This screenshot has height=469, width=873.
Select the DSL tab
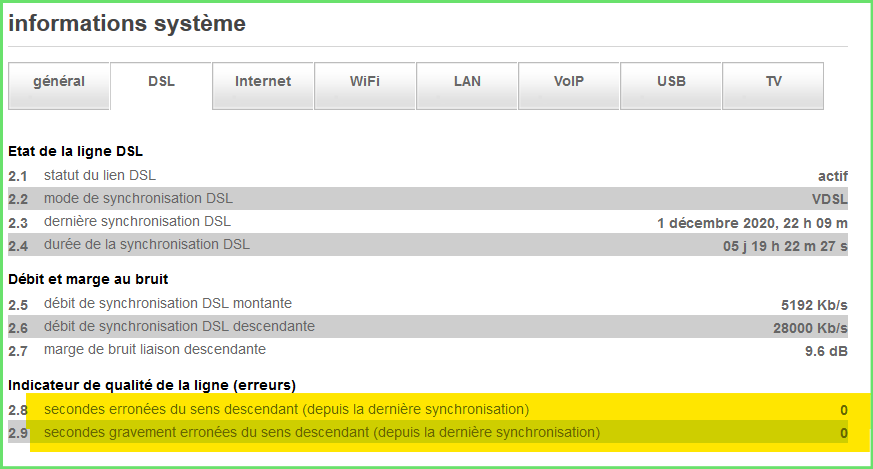point(161,82)
